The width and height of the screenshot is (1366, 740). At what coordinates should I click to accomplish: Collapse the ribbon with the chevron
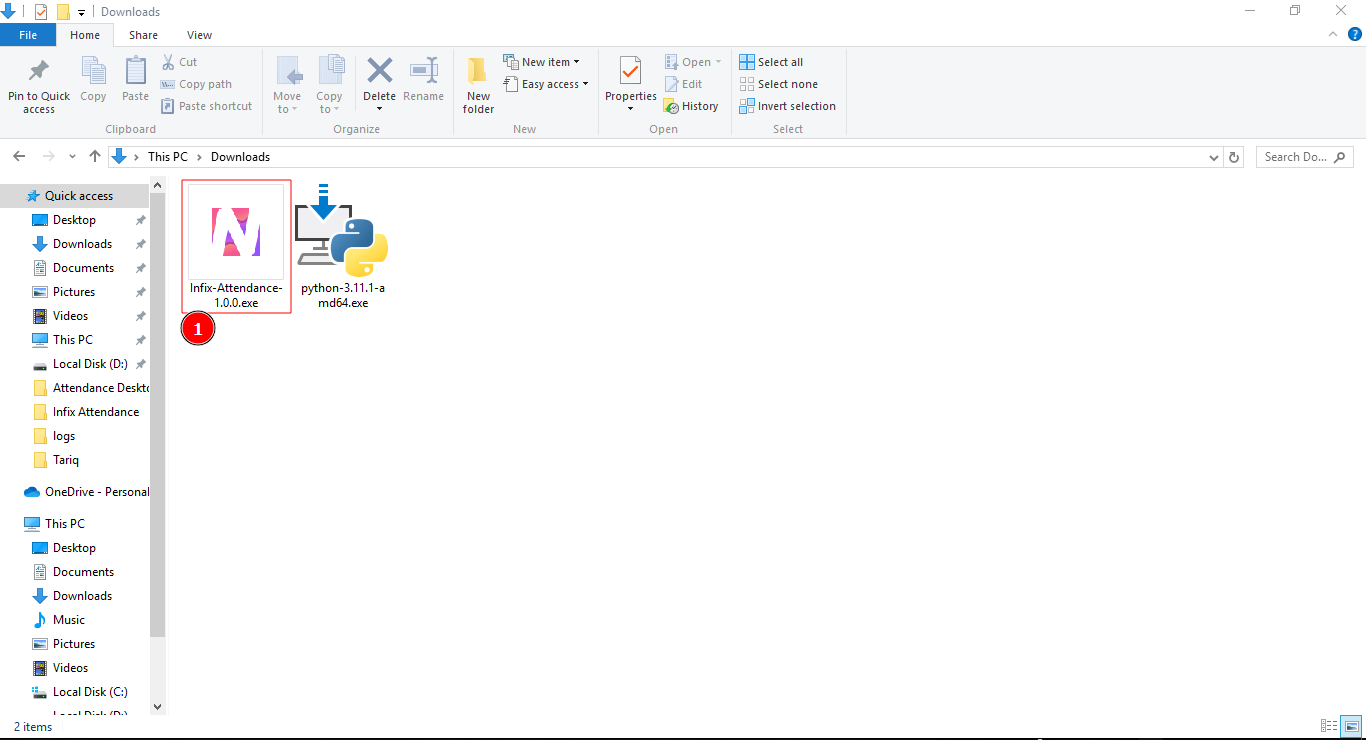click(1333, 34)
